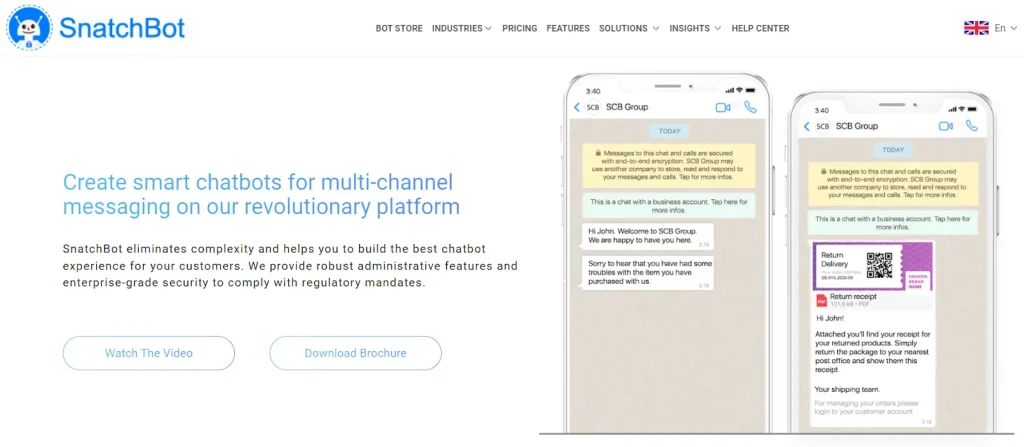Click QR code in Return Delivery card
This screenshot has height=447, width=1024.
pyautogui.click(x=879, y=265)
